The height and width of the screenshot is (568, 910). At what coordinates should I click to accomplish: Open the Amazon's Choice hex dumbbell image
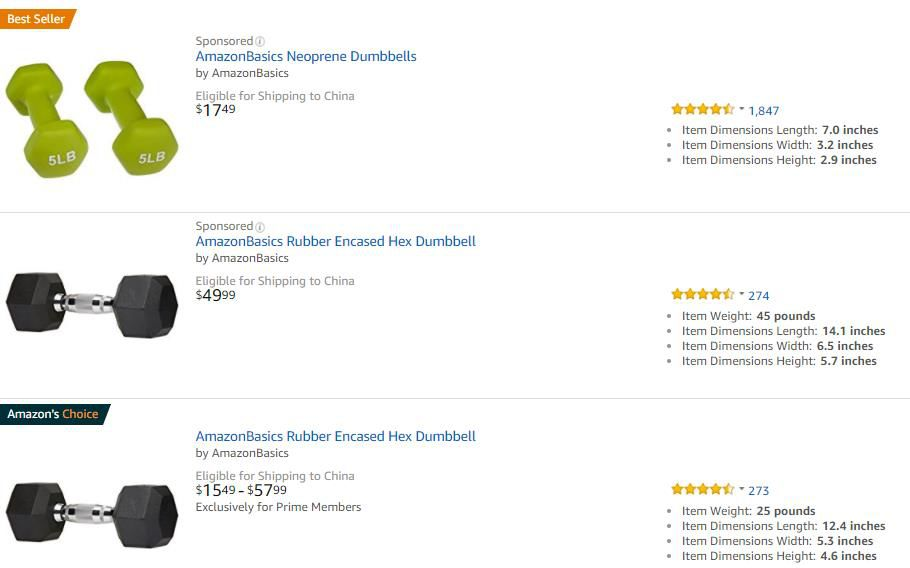(x=92, y=514)
